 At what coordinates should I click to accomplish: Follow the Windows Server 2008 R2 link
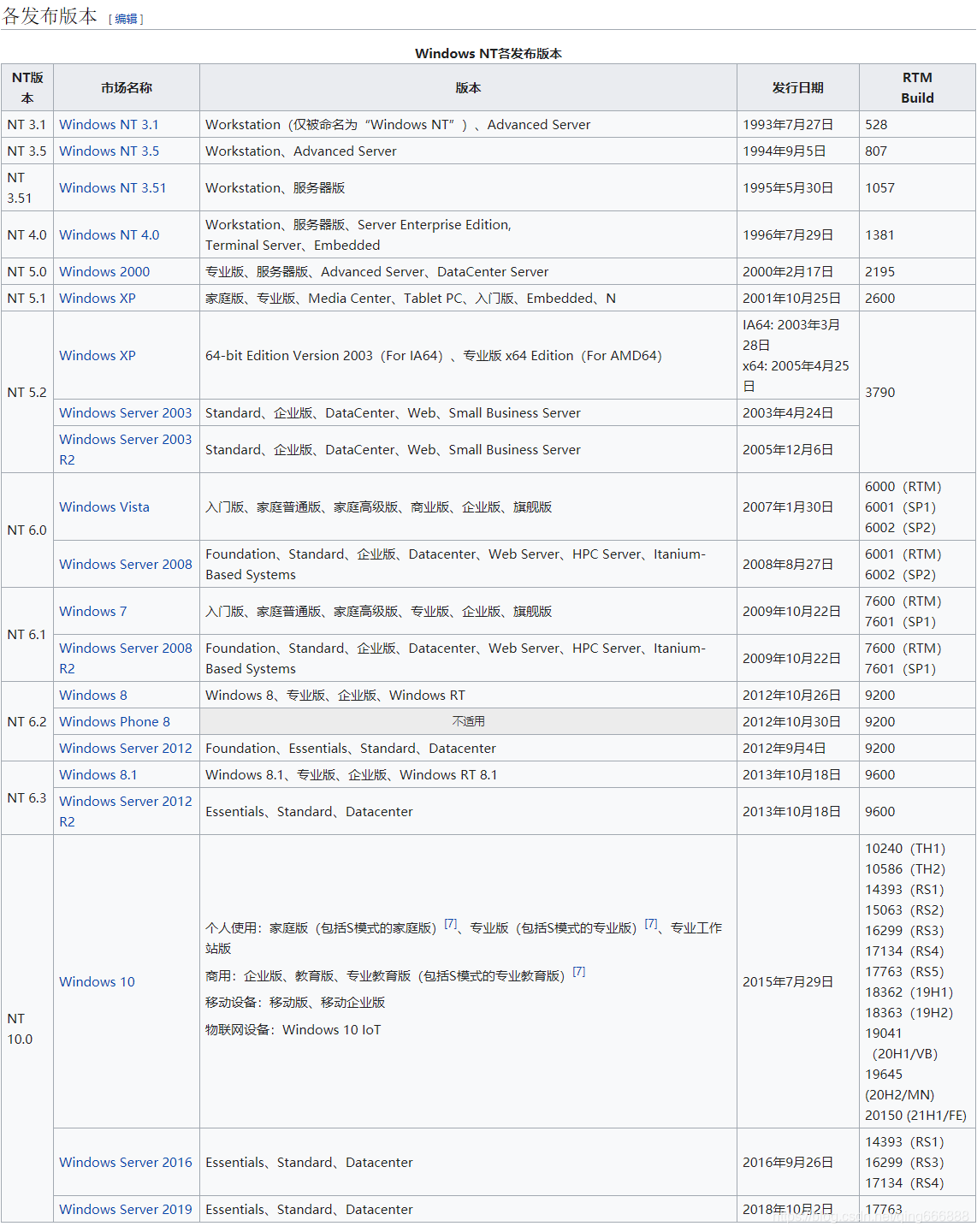[x=126, y=658]
